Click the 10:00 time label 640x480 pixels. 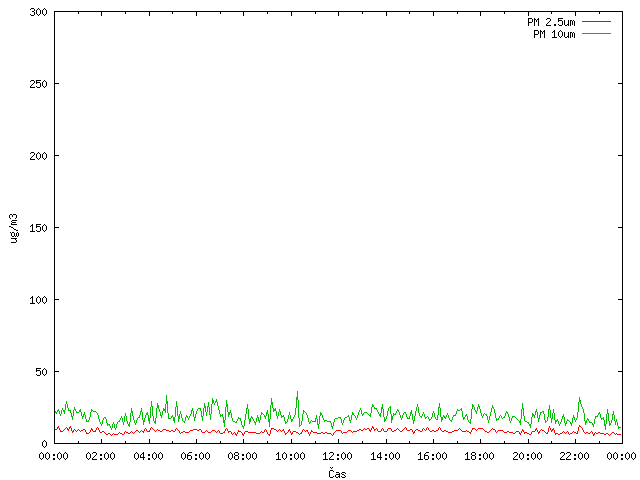[290, 456]
